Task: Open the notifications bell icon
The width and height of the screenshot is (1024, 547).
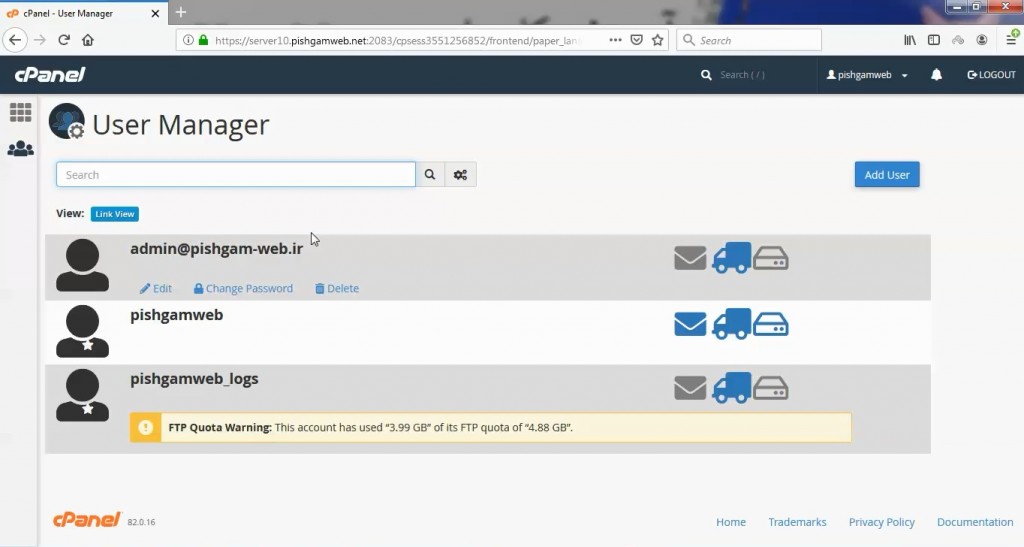Action: [936, 74]
